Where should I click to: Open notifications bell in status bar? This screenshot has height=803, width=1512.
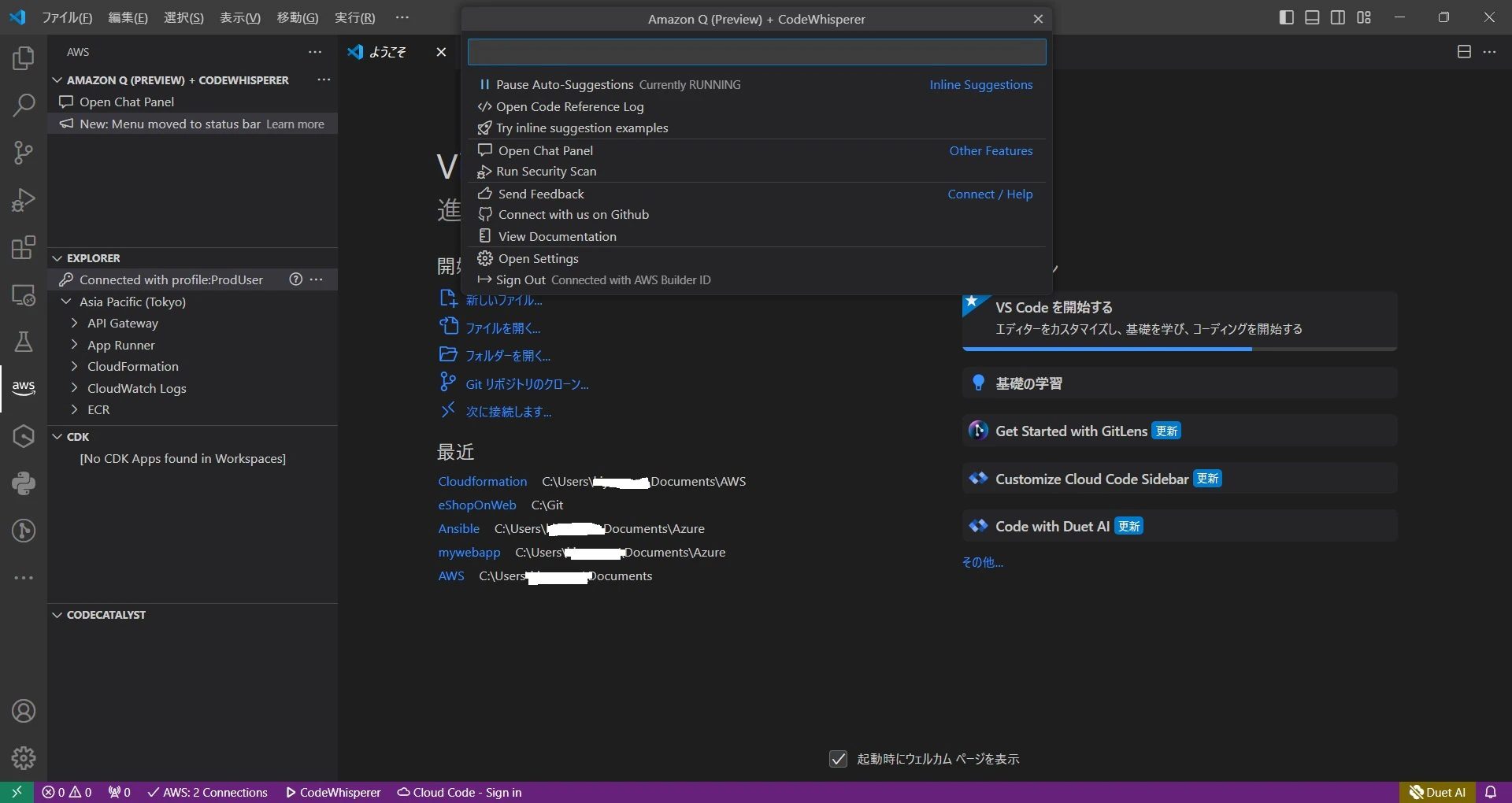tap(1491, 792)
